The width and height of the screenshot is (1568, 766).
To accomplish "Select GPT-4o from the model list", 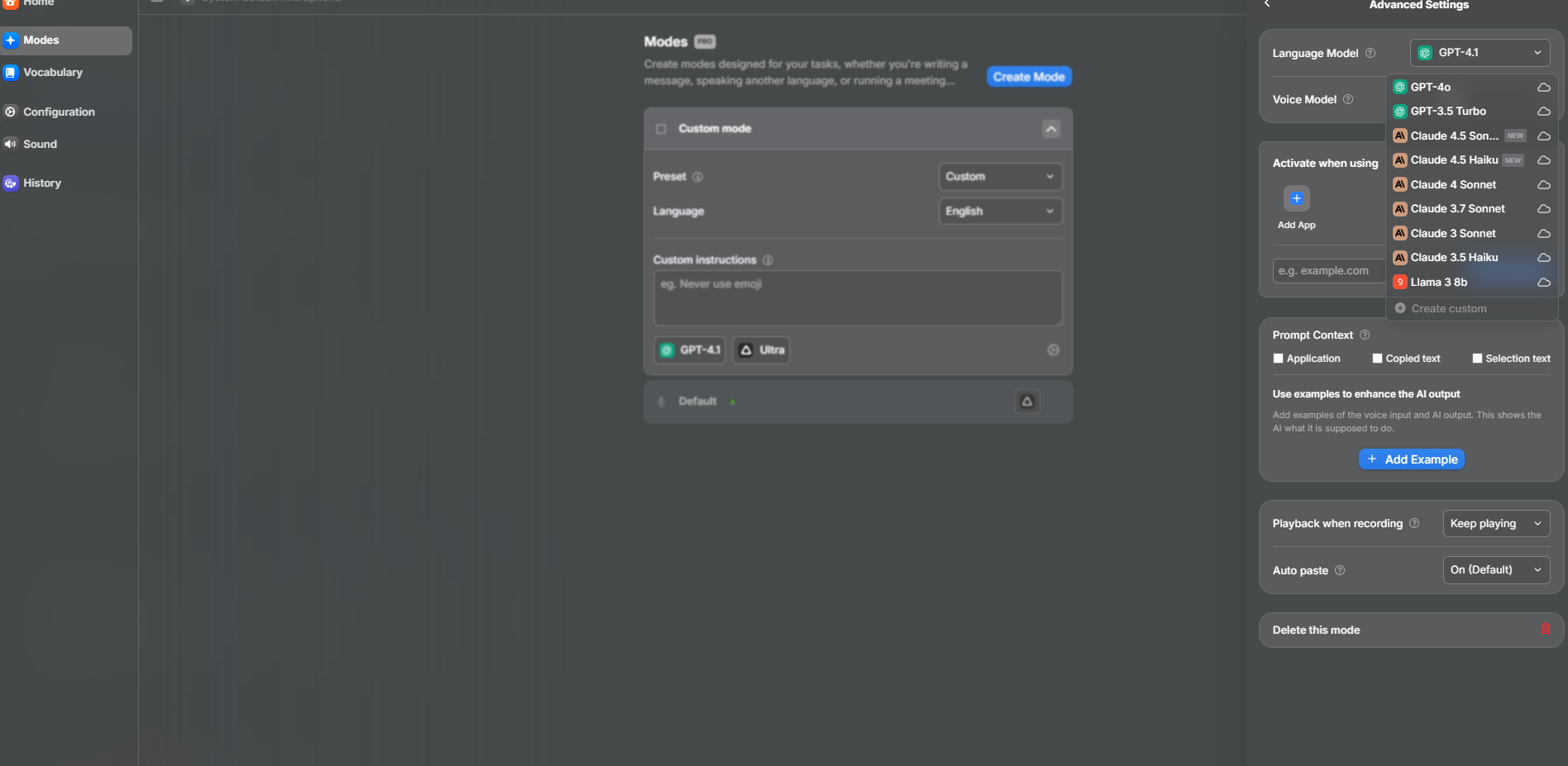I will [1471, 87].
